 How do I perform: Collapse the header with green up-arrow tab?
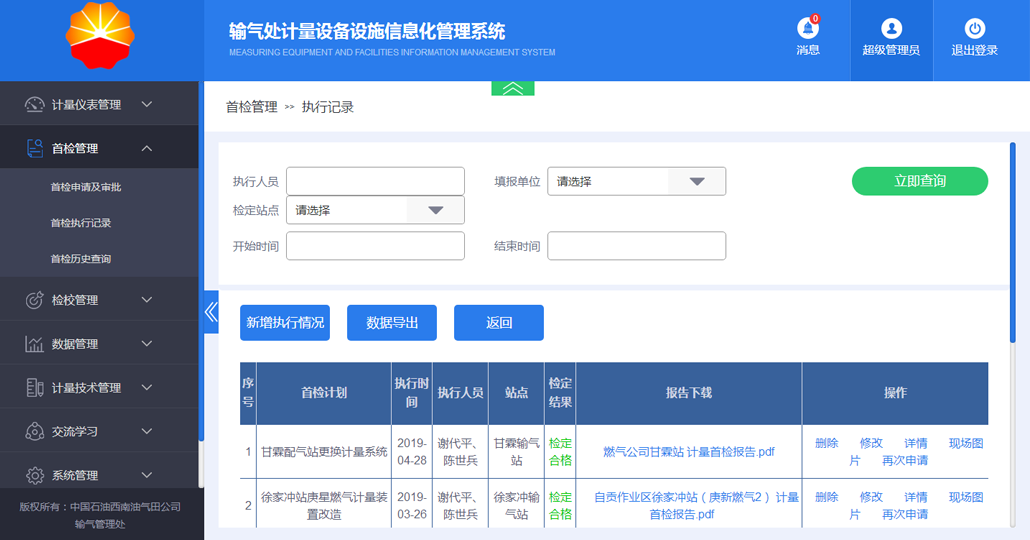click(x=513, y=88)
